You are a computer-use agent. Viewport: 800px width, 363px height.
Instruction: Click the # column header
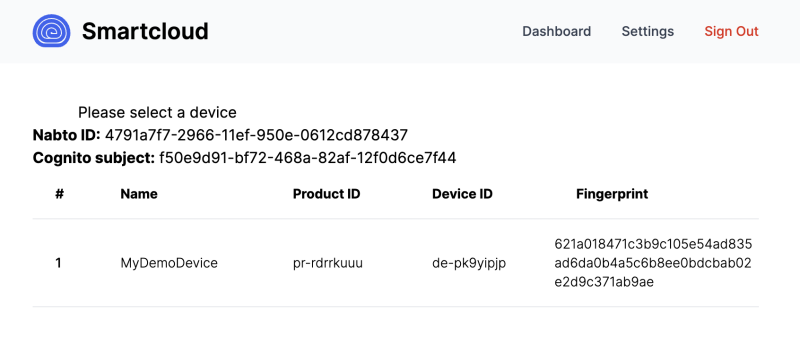59,194
